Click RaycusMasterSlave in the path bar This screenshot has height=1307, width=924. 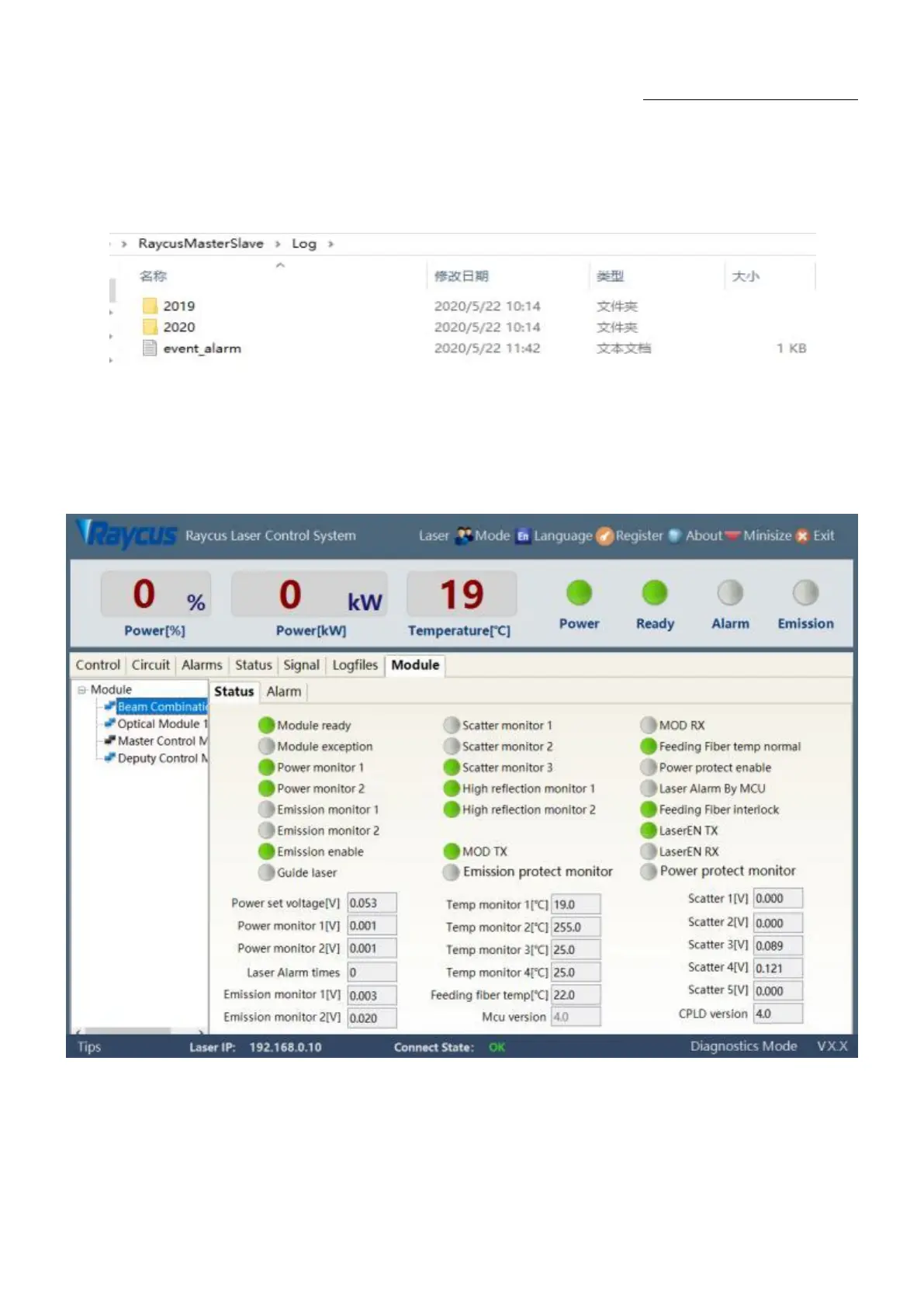[x=201, y=244]
